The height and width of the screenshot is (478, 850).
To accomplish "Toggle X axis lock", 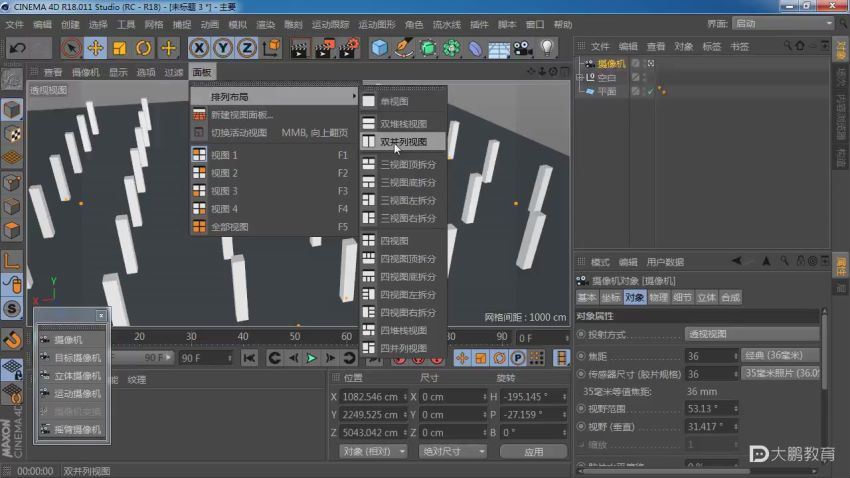I will [x=199, y=48].
